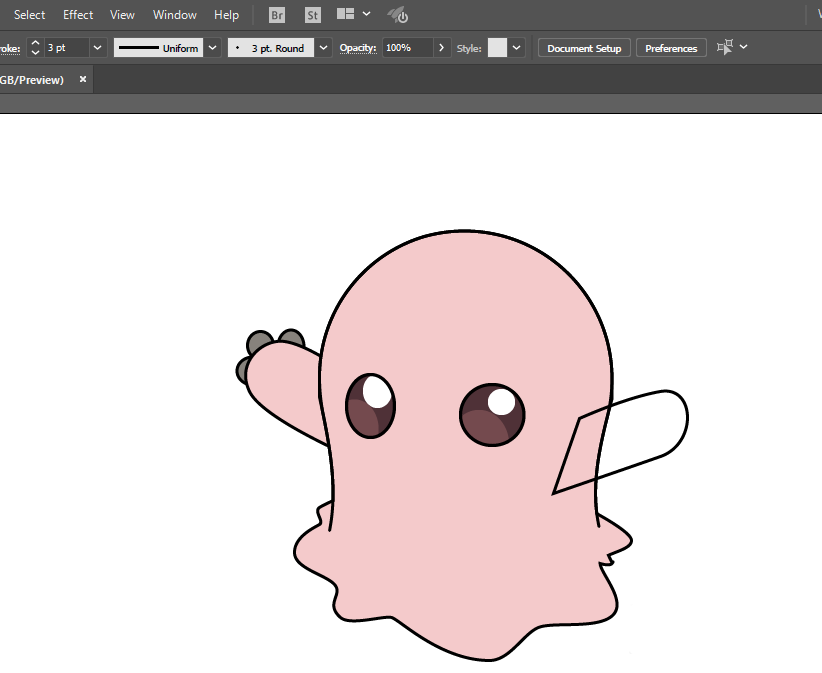Click the Document Setup button
The image size is (822, 673).
584,48
